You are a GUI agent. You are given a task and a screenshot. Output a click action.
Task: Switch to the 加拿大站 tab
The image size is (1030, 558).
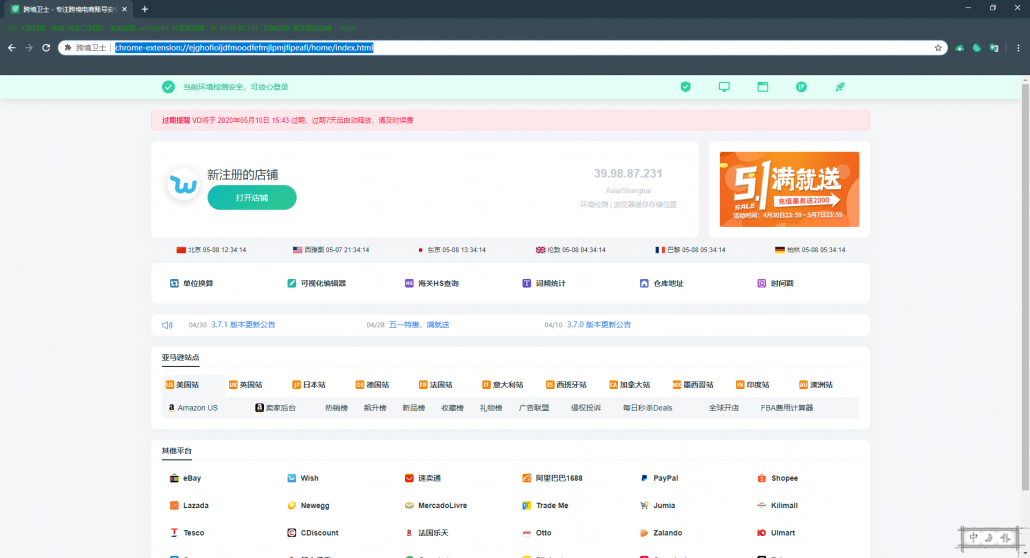pyautogui.click(x=629, y=384)
